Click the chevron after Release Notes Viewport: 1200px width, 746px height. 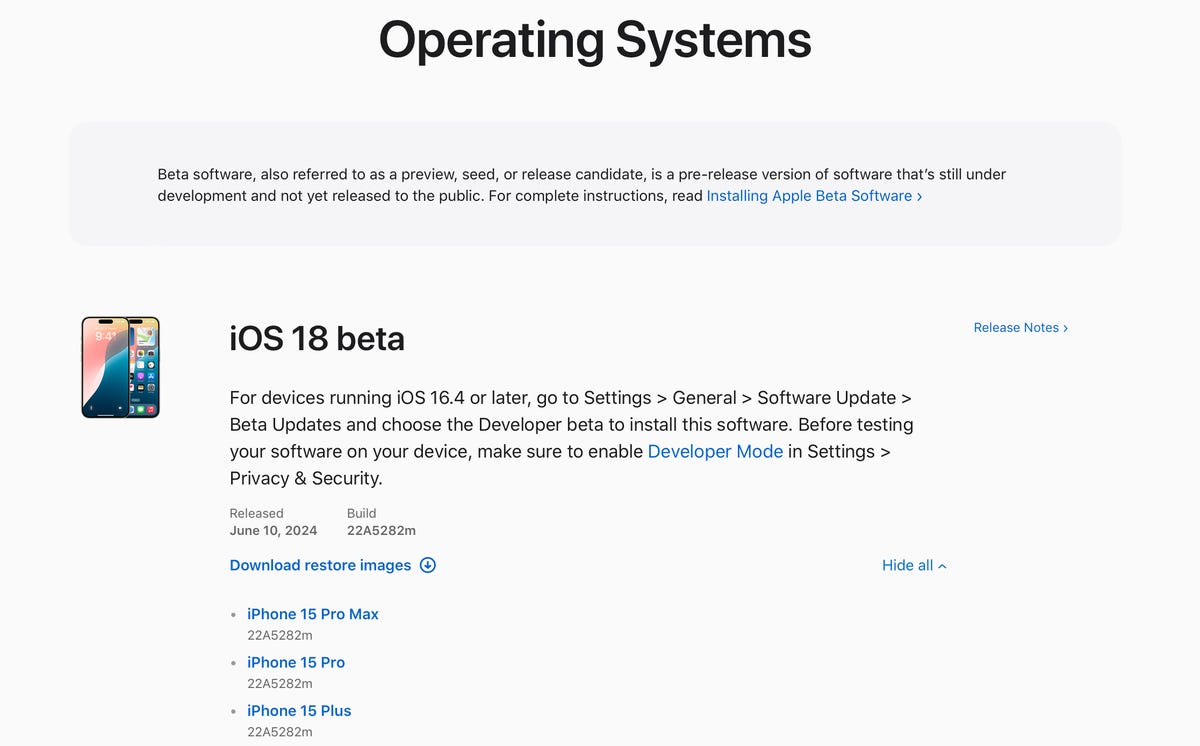pyautogui.click(x=1064, y=327)
